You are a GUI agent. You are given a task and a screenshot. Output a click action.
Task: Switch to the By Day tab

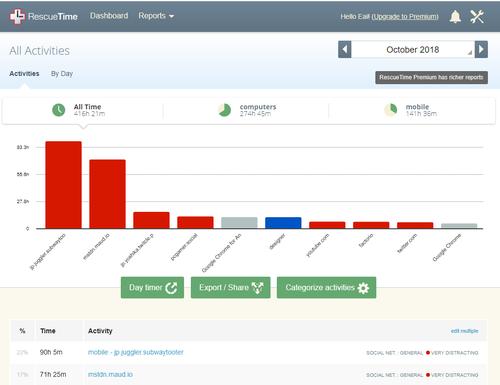(x=62, y=74)
